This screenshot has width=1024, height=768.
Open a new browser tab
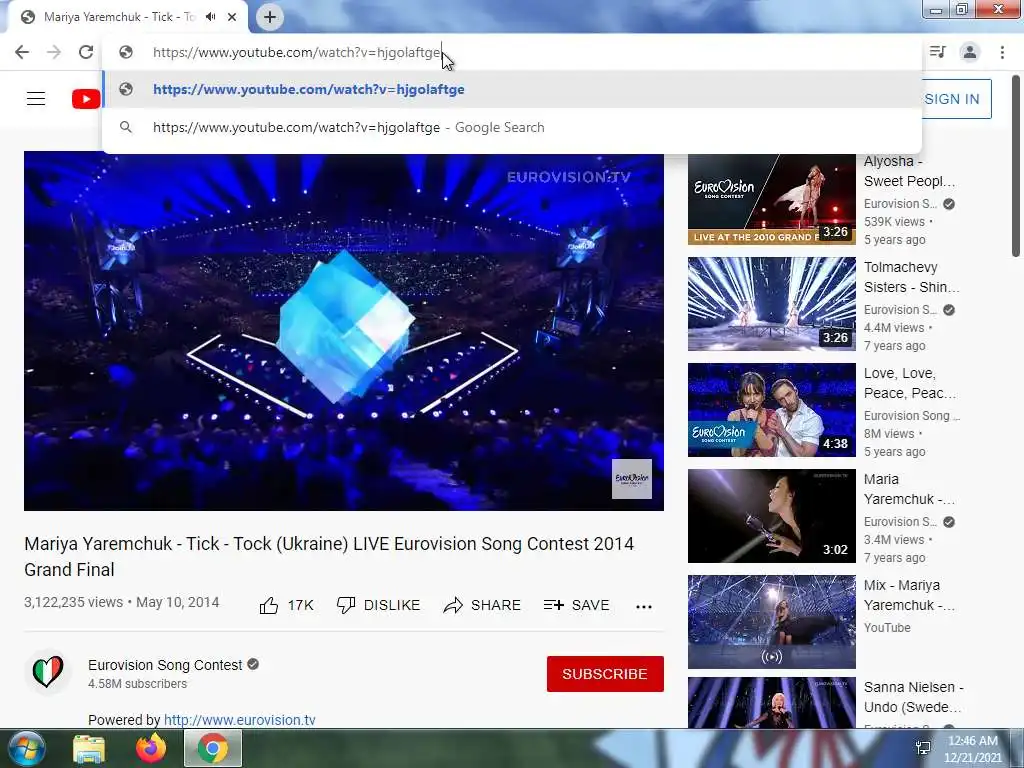[270, 17]
